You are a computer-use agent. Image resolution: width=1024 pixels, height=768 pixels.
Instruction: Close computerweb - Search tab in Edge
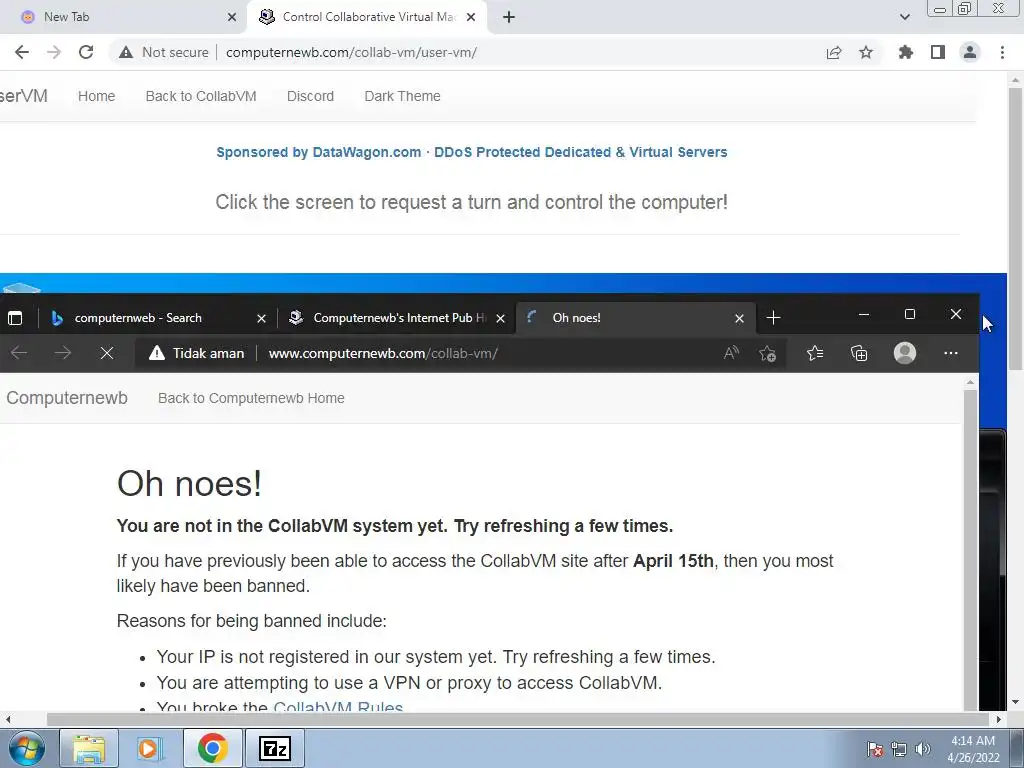pos(261,318)
